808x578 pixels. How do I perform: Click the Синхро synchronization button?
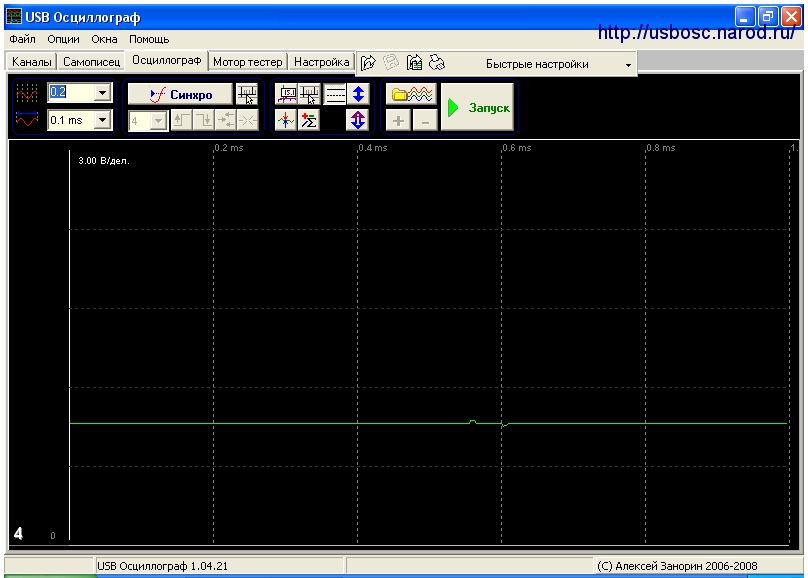point(180,94)
